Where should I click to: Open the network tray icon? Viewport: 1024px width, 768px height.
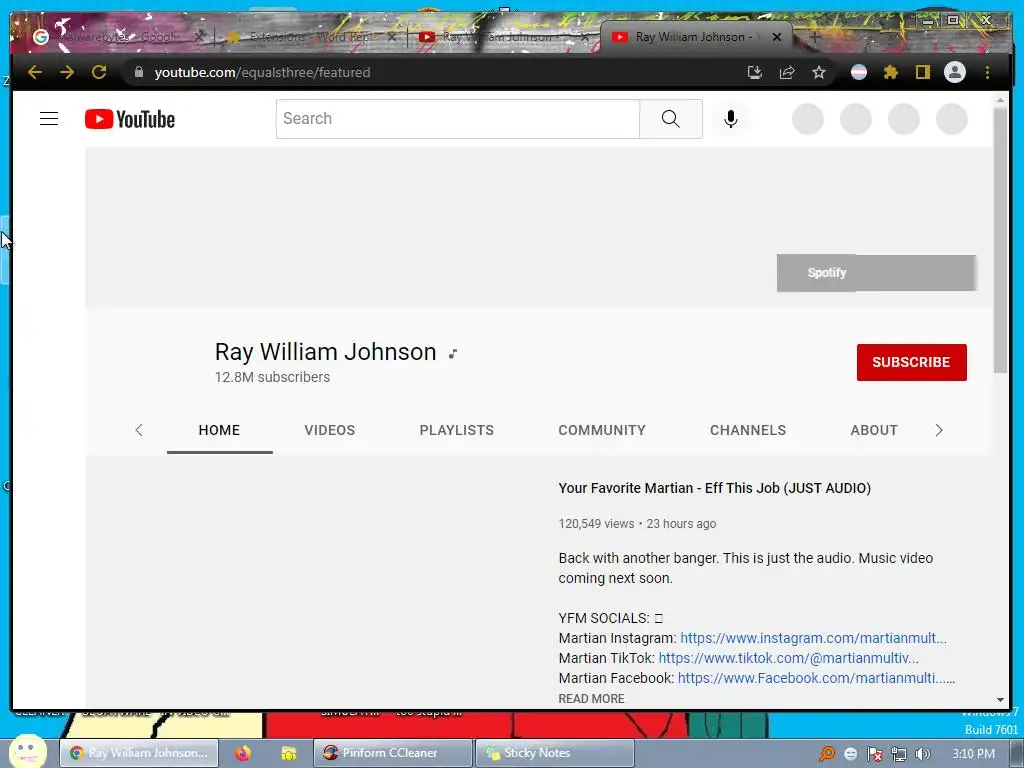pyautogui.click(x=899, y=754)
